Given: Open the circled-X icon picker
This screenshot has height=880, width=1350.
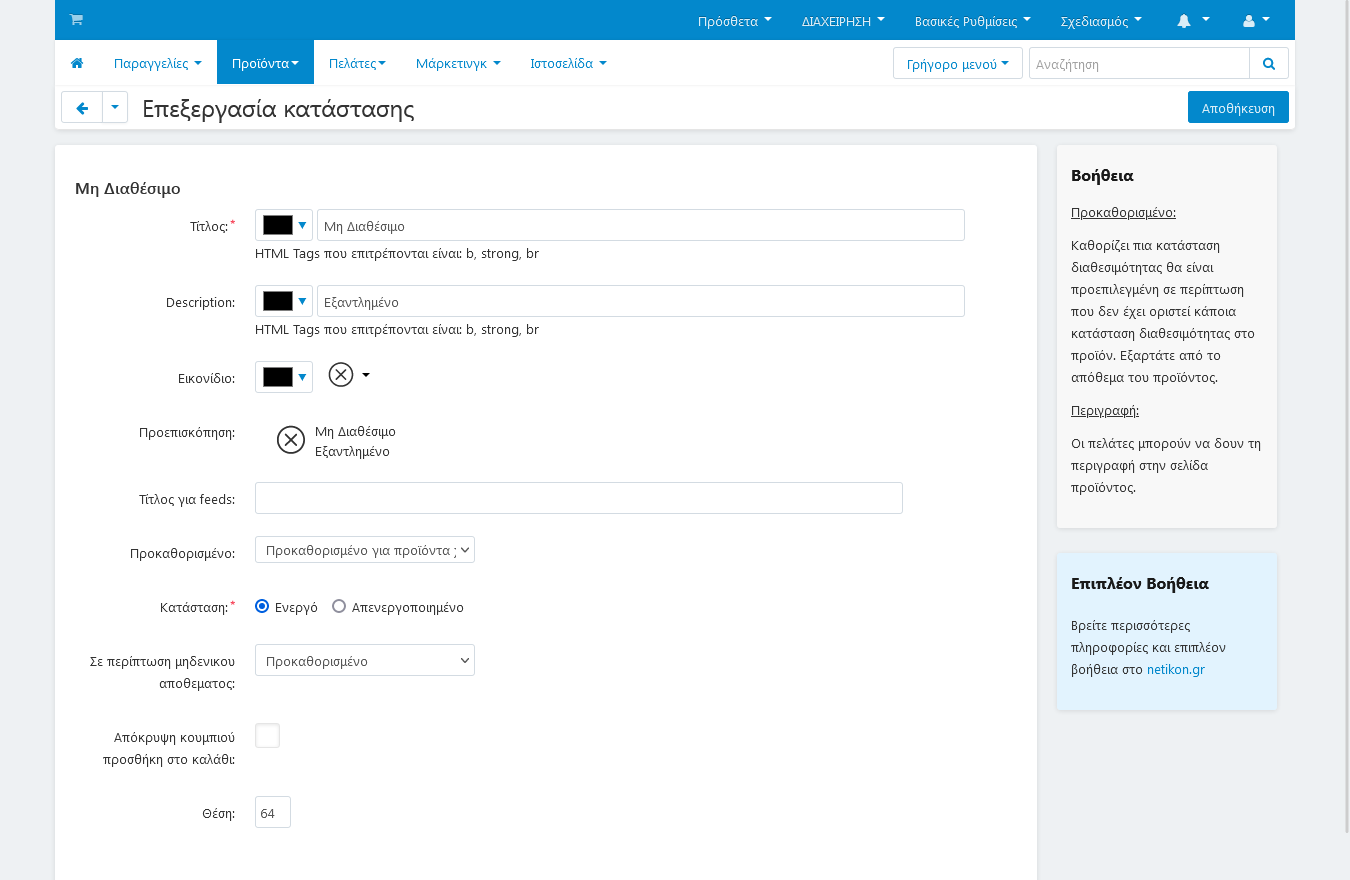Looking at the screenshot, I should coord(349,375).
